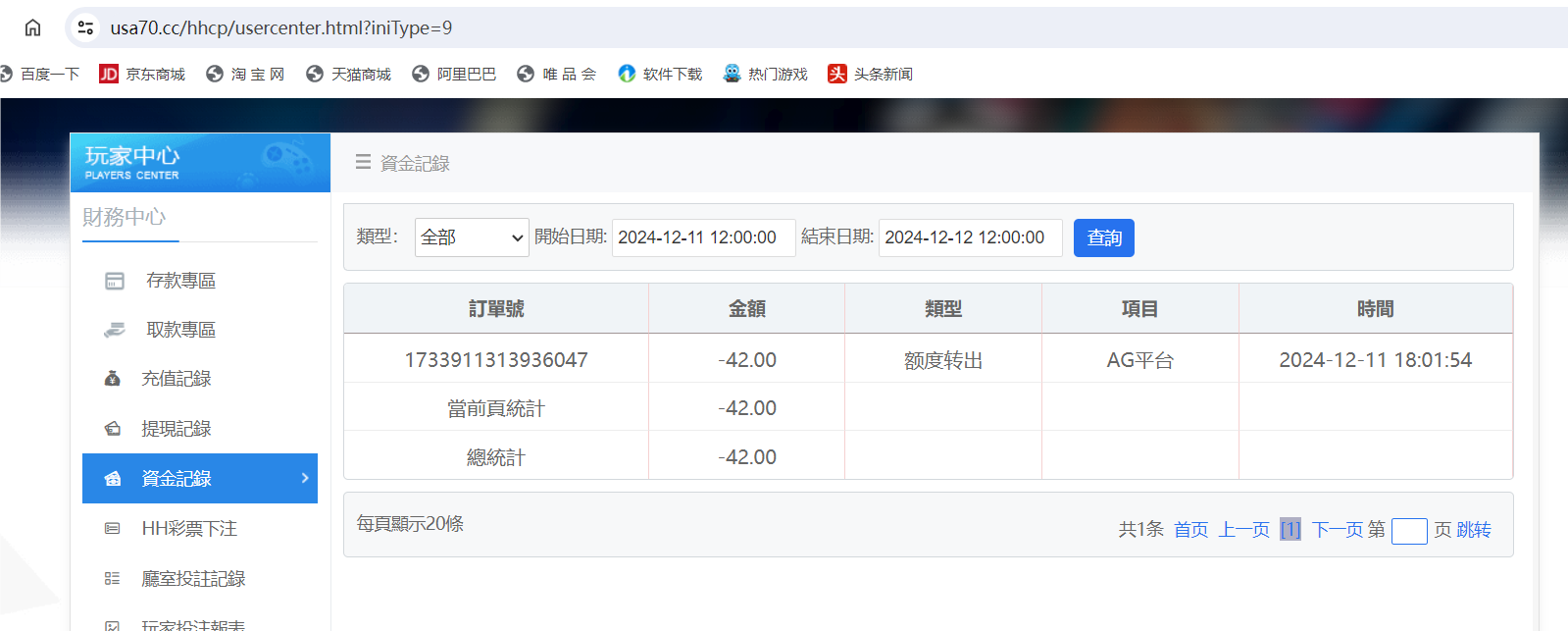This screenshot has width=1568, height=631.
Task: Click timestamp 2024-12-11 18:01:54
Action: pyautogui.click(x=1376, y=360)
